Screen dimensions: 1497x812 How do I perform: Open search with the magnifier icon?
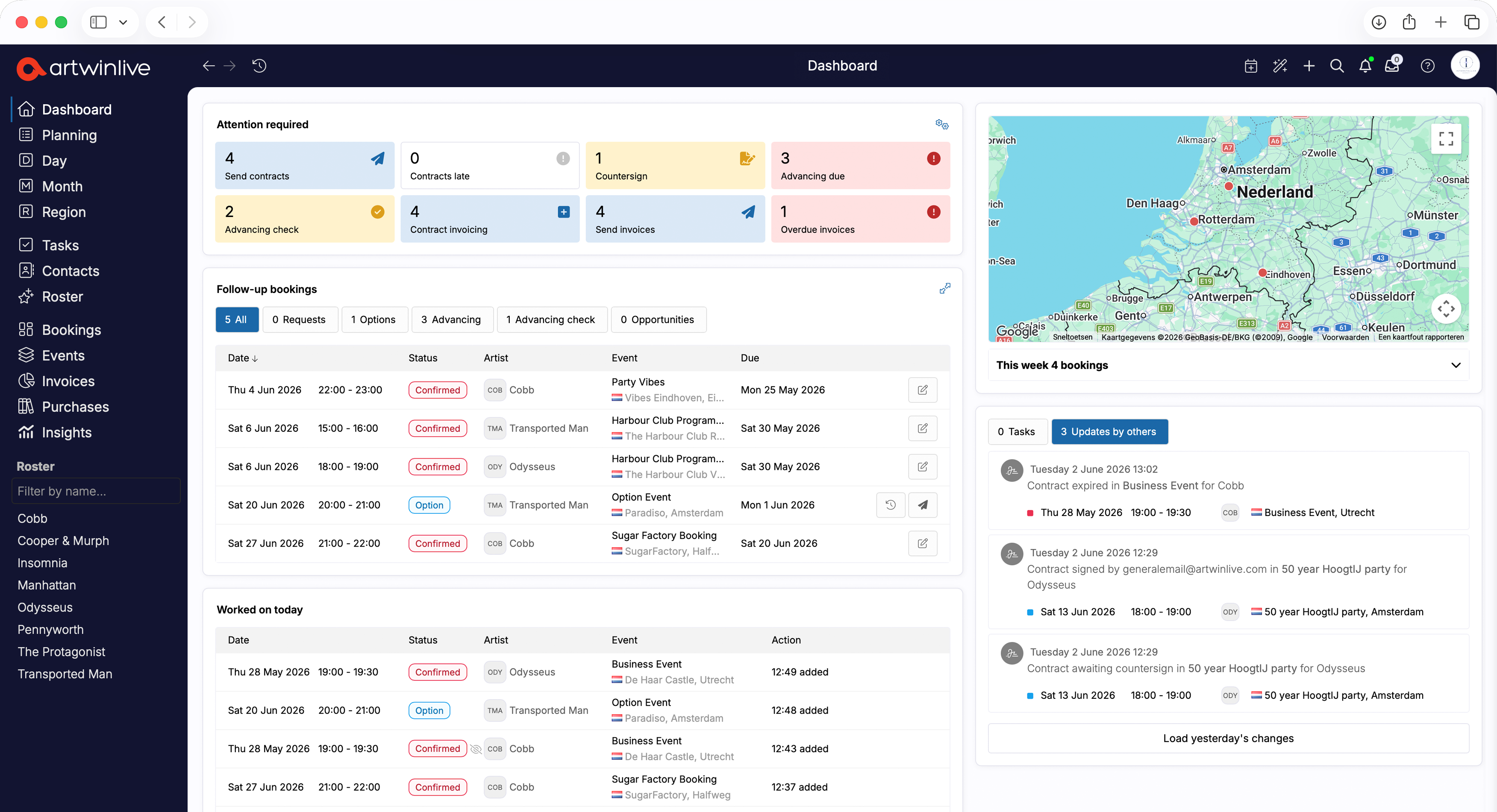point(1337,66)
